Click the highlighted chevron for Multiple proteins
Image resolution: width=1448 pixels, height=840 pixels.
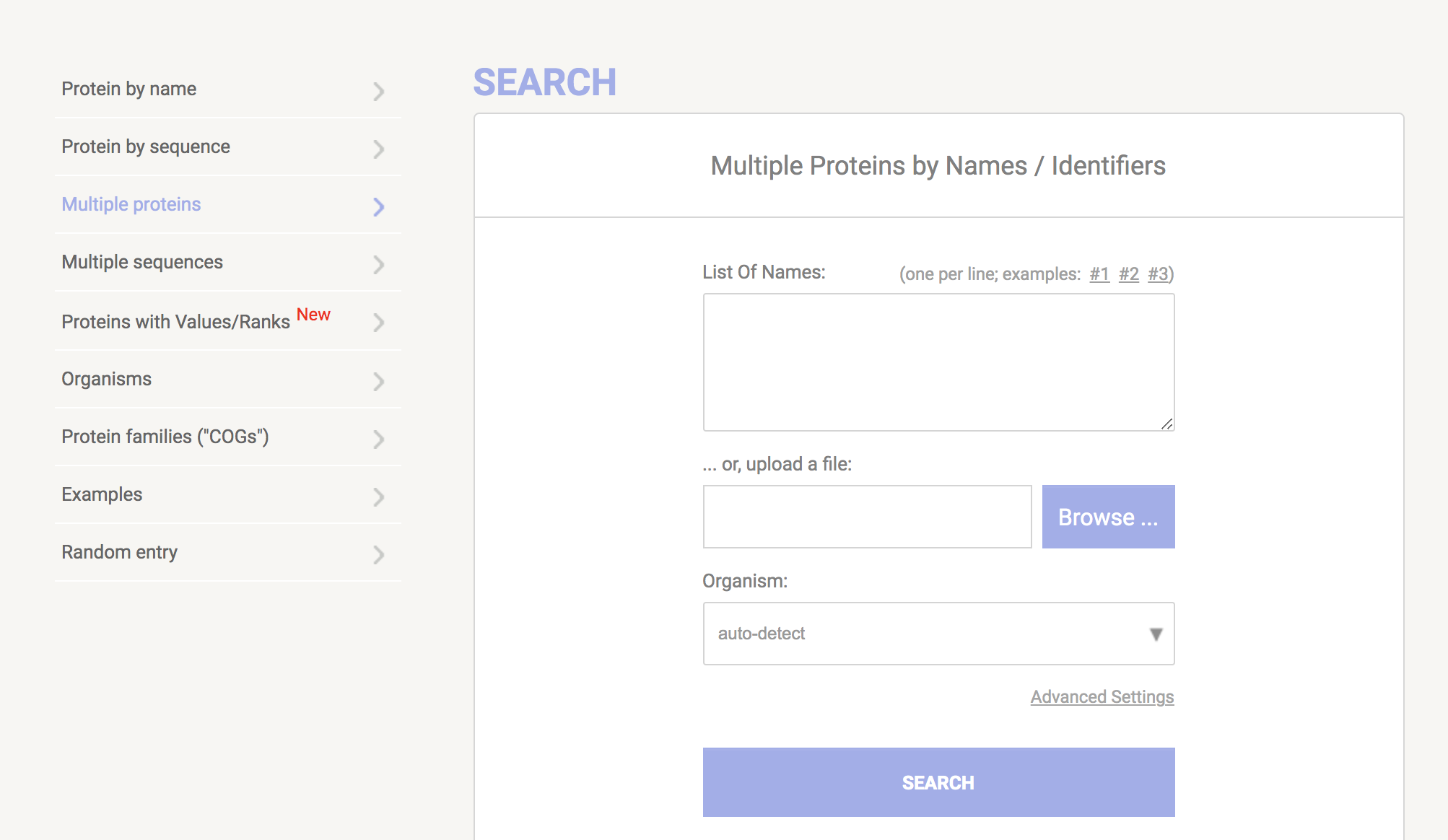[x=378, y=206]
